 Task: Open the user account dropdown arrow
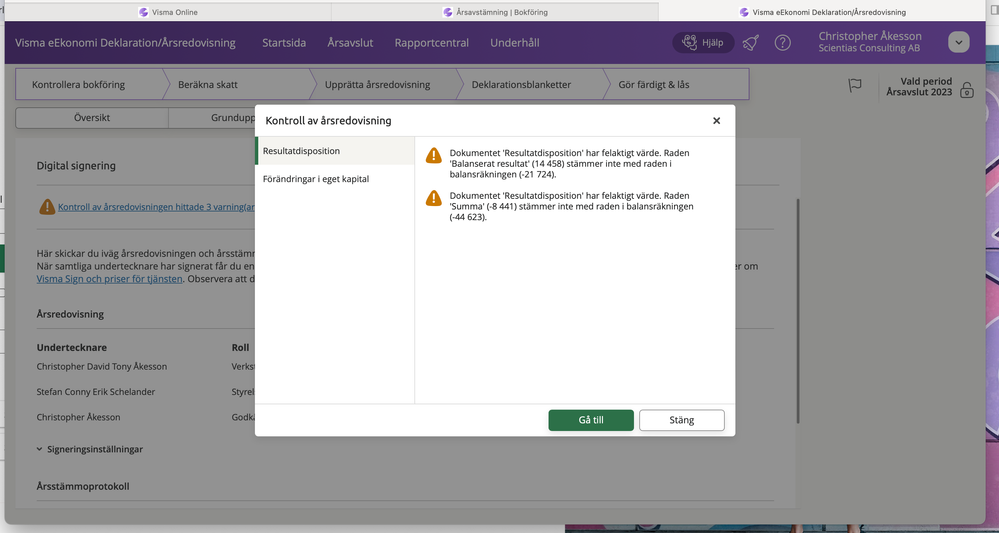[958, 43]
